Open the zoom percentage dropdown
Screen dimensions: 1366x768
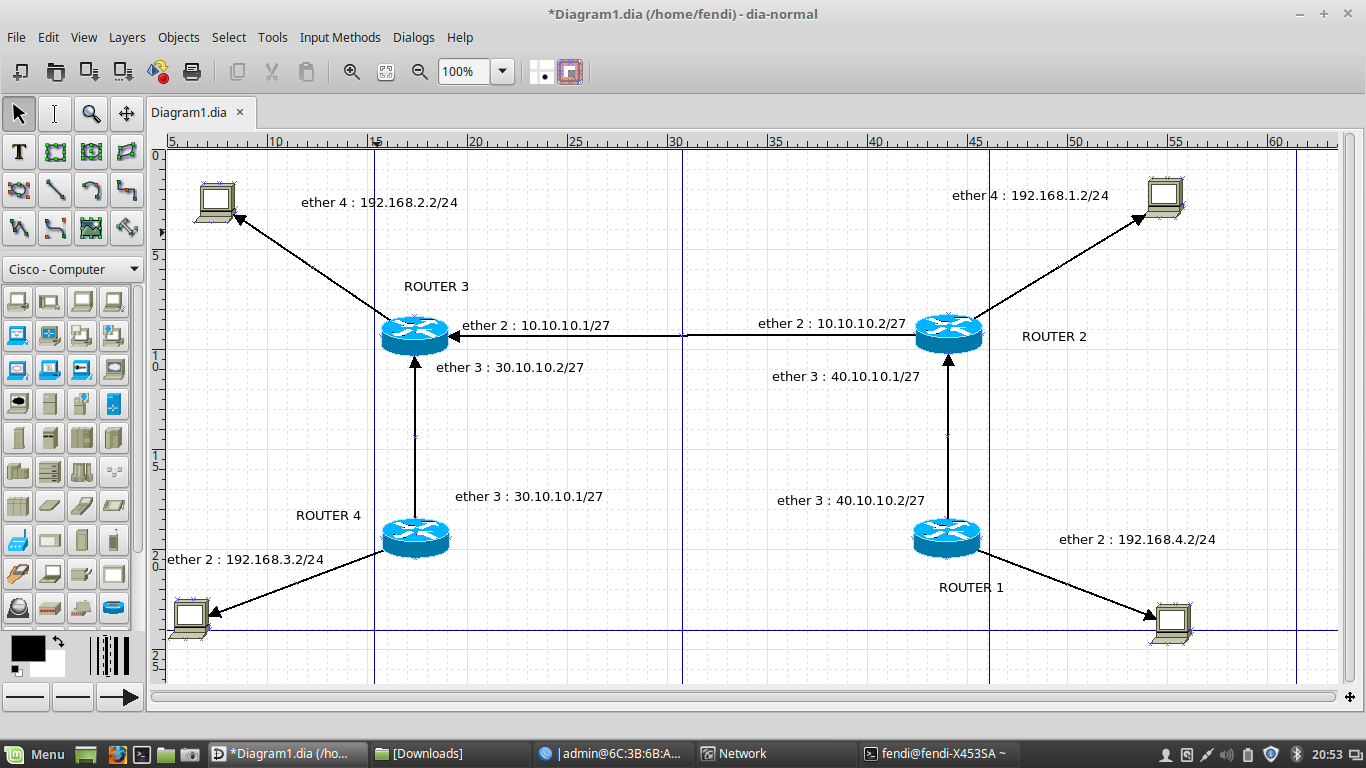point(502,71)
